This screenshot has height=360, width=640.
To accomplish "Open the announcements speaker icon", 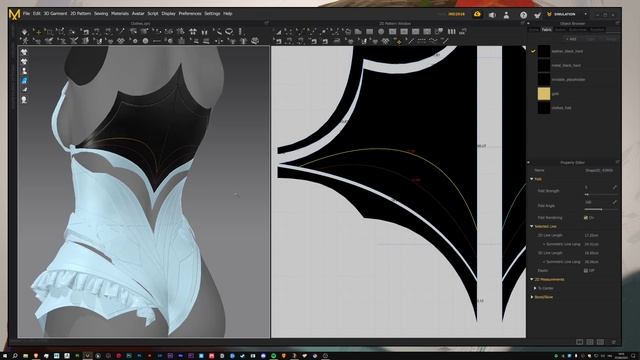I will (492, 15).
